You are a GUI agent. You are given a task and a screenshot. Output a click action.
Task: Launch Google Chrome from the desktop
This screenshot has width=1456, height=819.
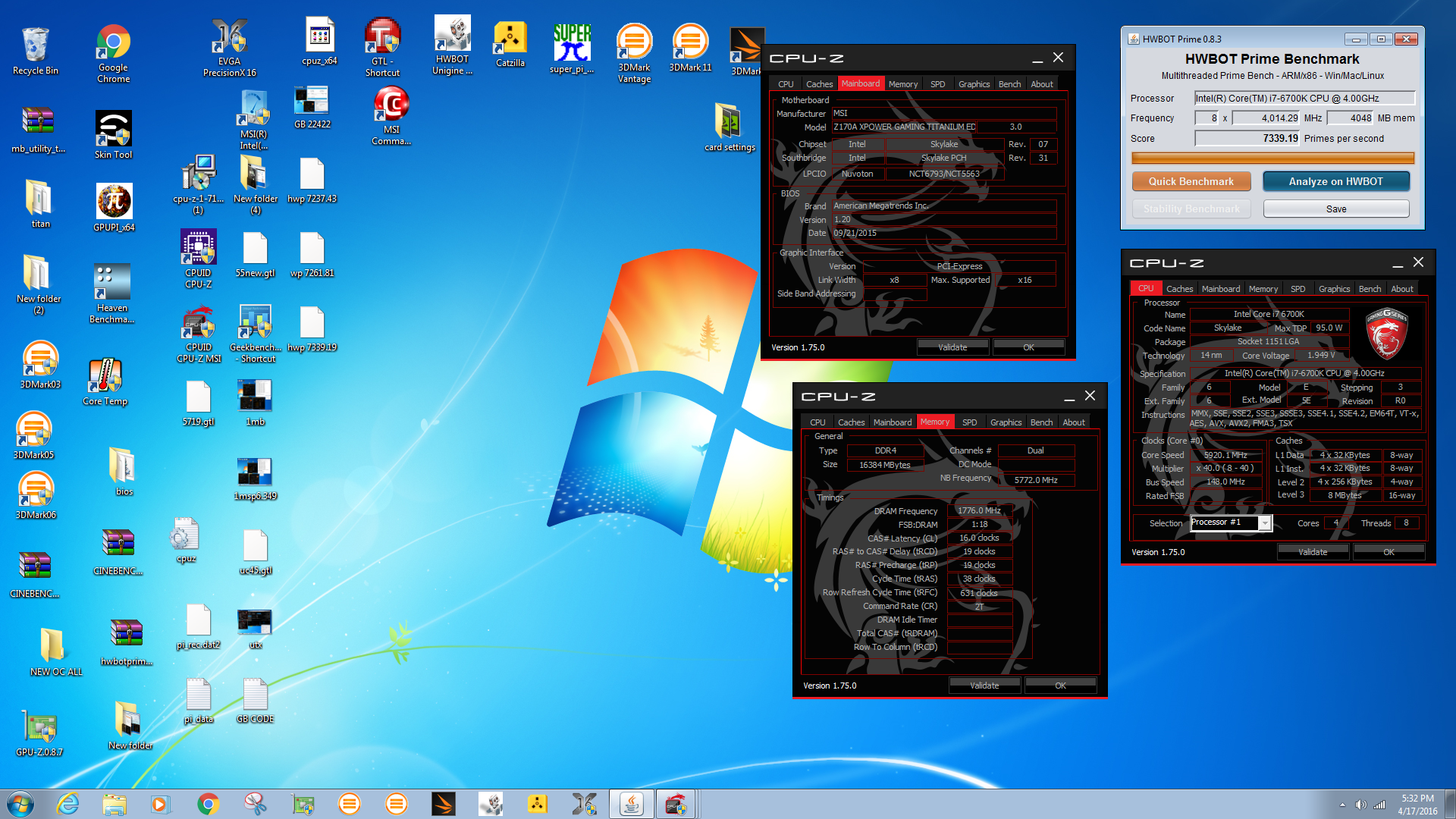pos(113,52)
